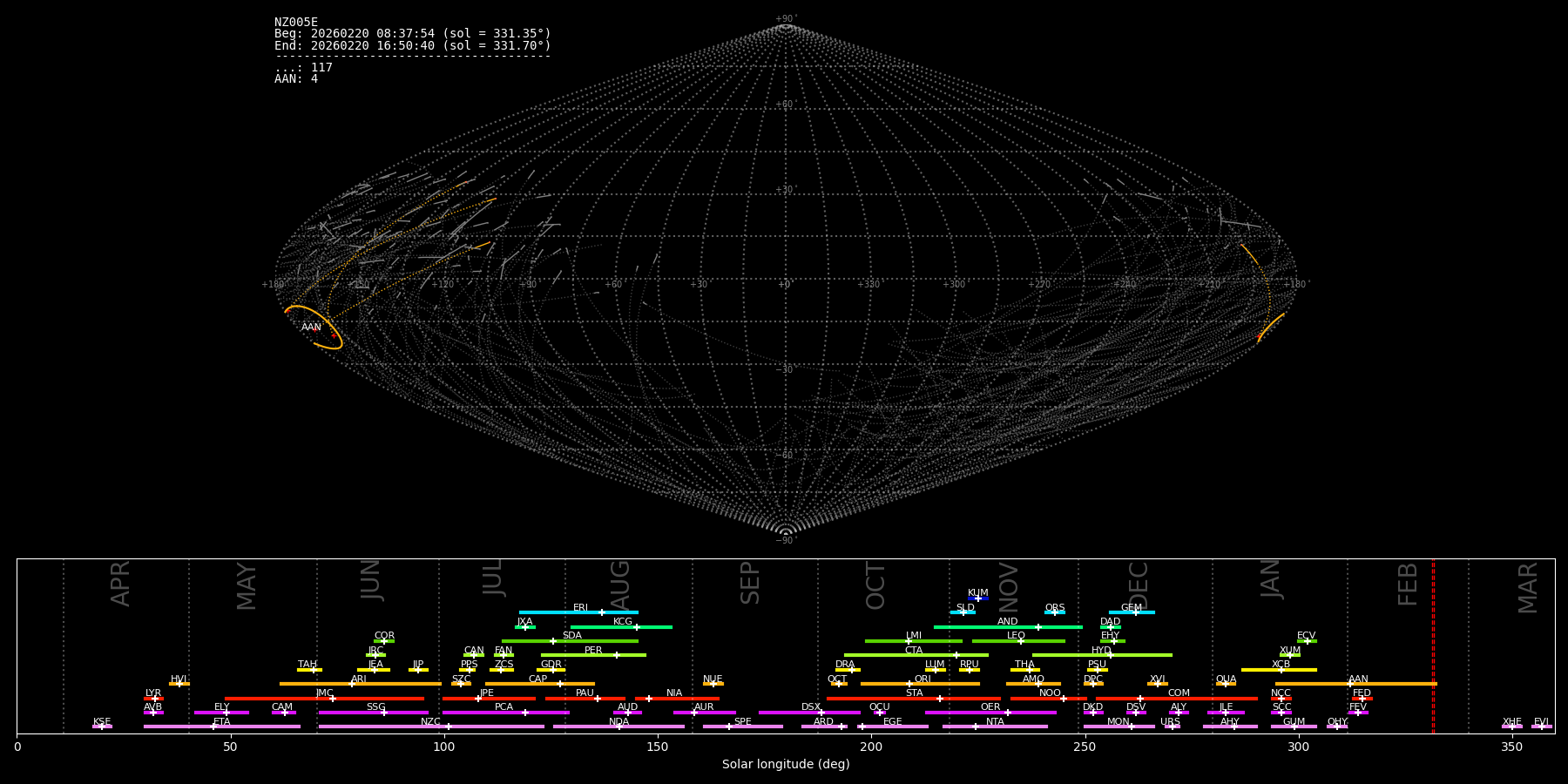Click the XHE shower label
This screenshot has width=1568, height=784.
coord(1512,722)
